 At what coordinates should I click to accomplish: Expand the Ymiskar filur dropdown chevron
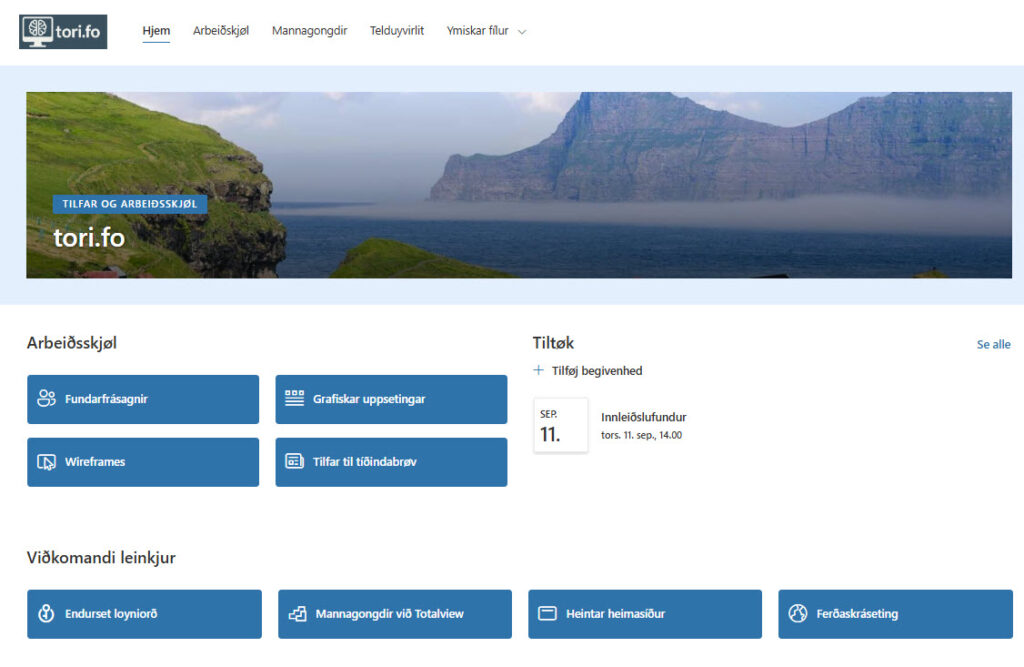522,32
